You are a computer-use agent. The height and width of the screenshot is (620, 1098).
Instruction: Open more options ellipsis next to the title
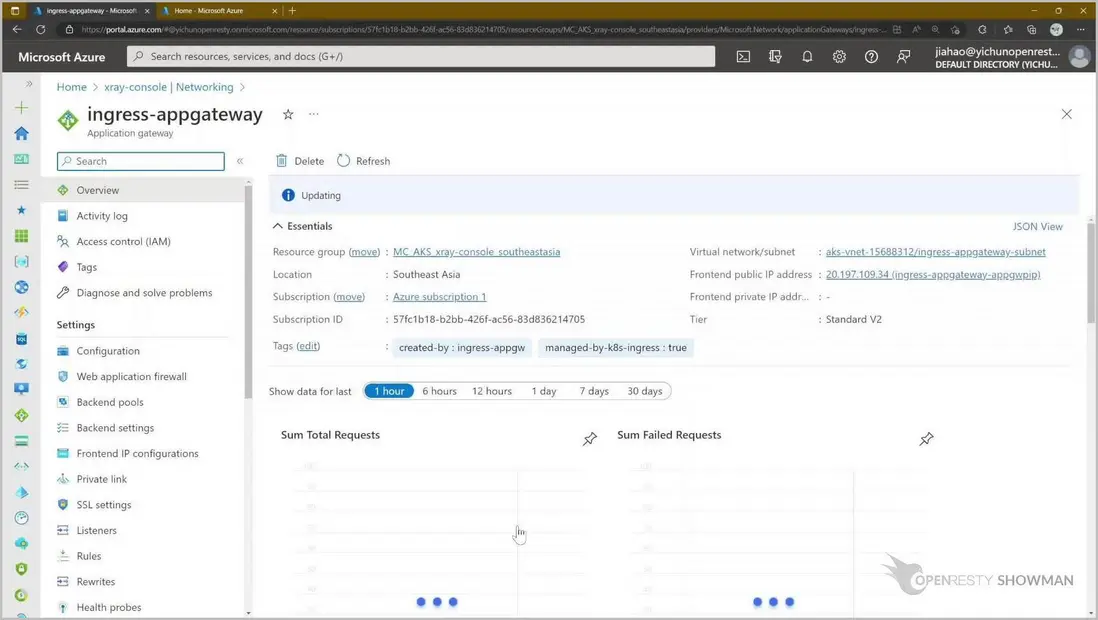click(314, 113)
